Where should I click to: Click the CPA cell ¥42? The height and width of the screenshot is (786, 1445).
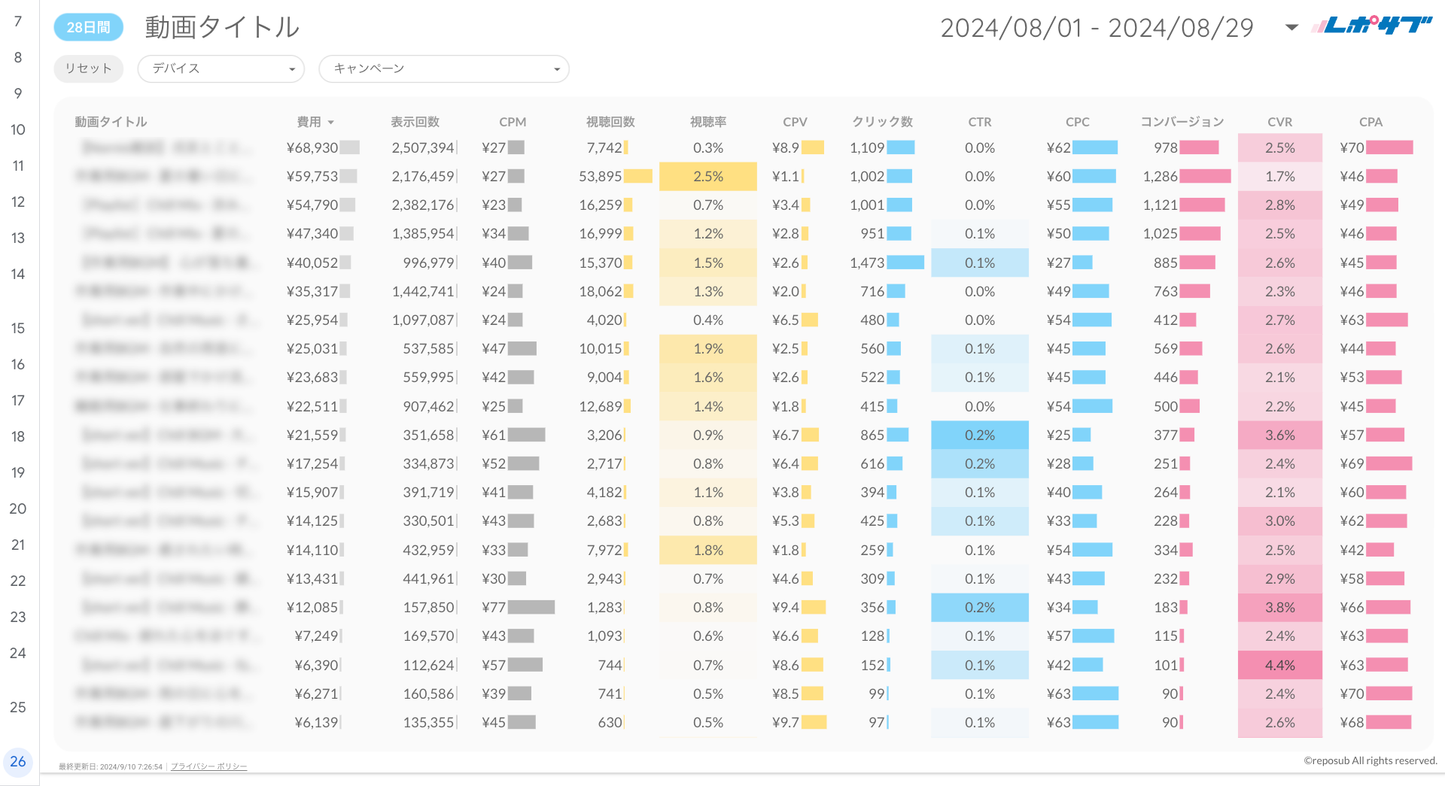(x=1352, y=551)
